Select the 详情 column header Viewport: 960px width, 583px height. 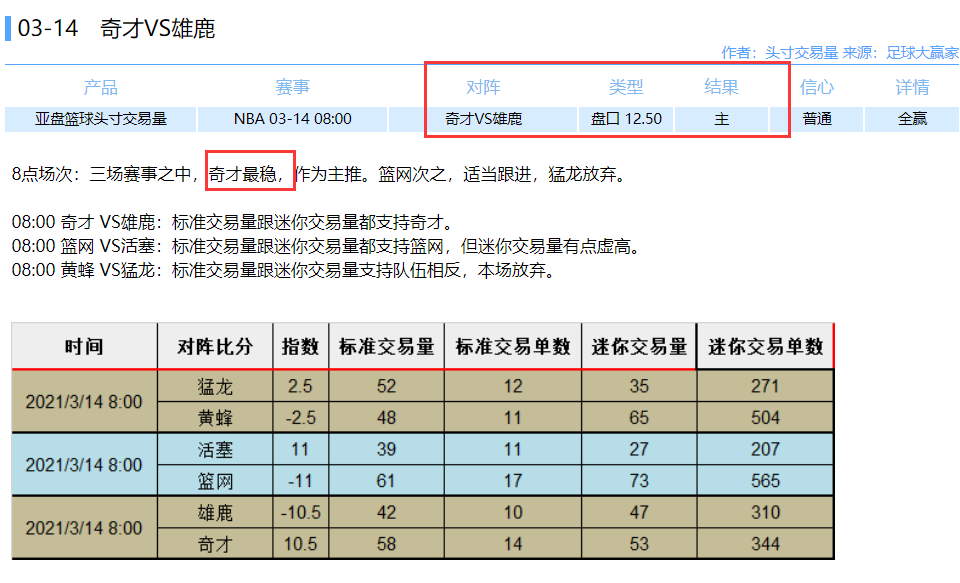912,87
